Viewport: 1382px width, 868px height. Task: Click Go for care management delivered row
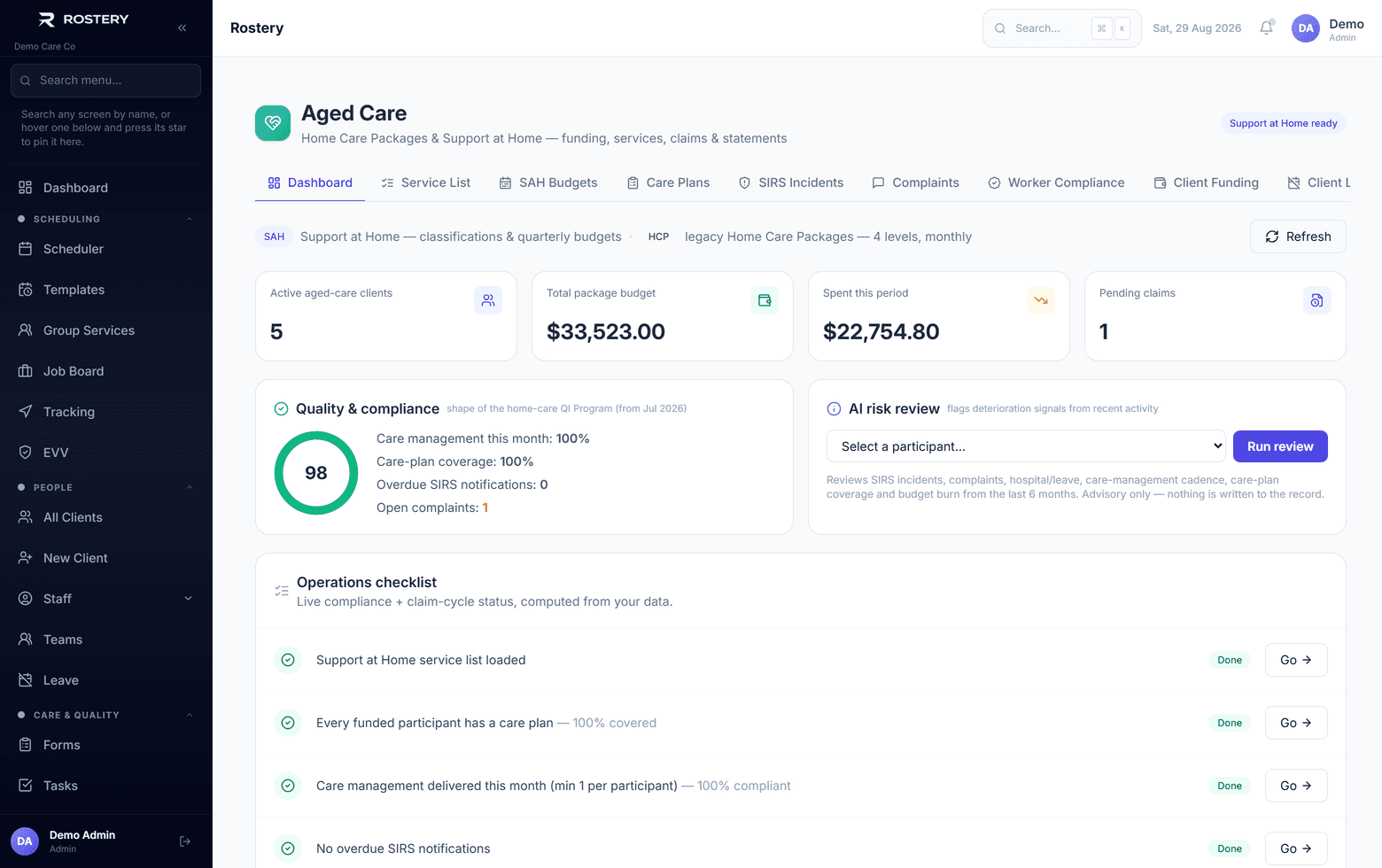click(1296, 786)
